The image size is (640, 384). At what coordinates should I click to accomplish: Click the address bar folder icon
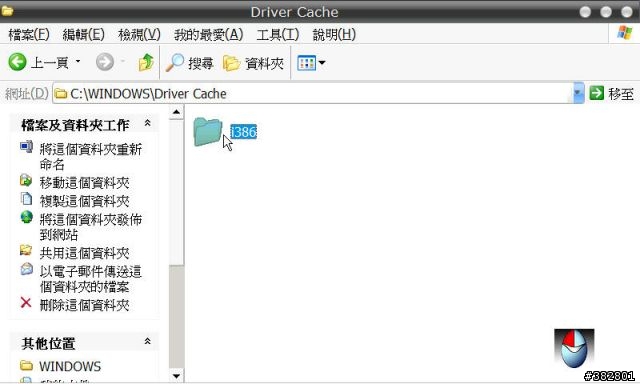61,94
